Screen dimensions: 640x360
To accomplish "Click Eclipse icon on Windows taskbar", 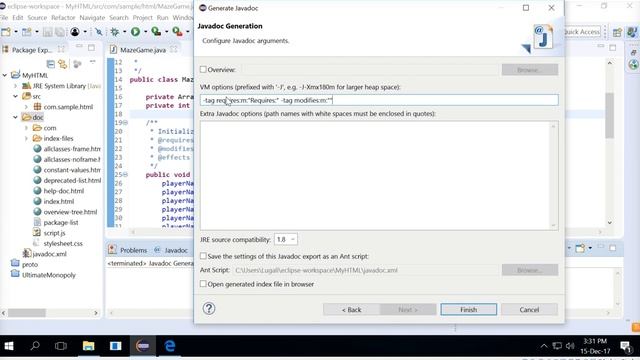I will pos(142,346).
